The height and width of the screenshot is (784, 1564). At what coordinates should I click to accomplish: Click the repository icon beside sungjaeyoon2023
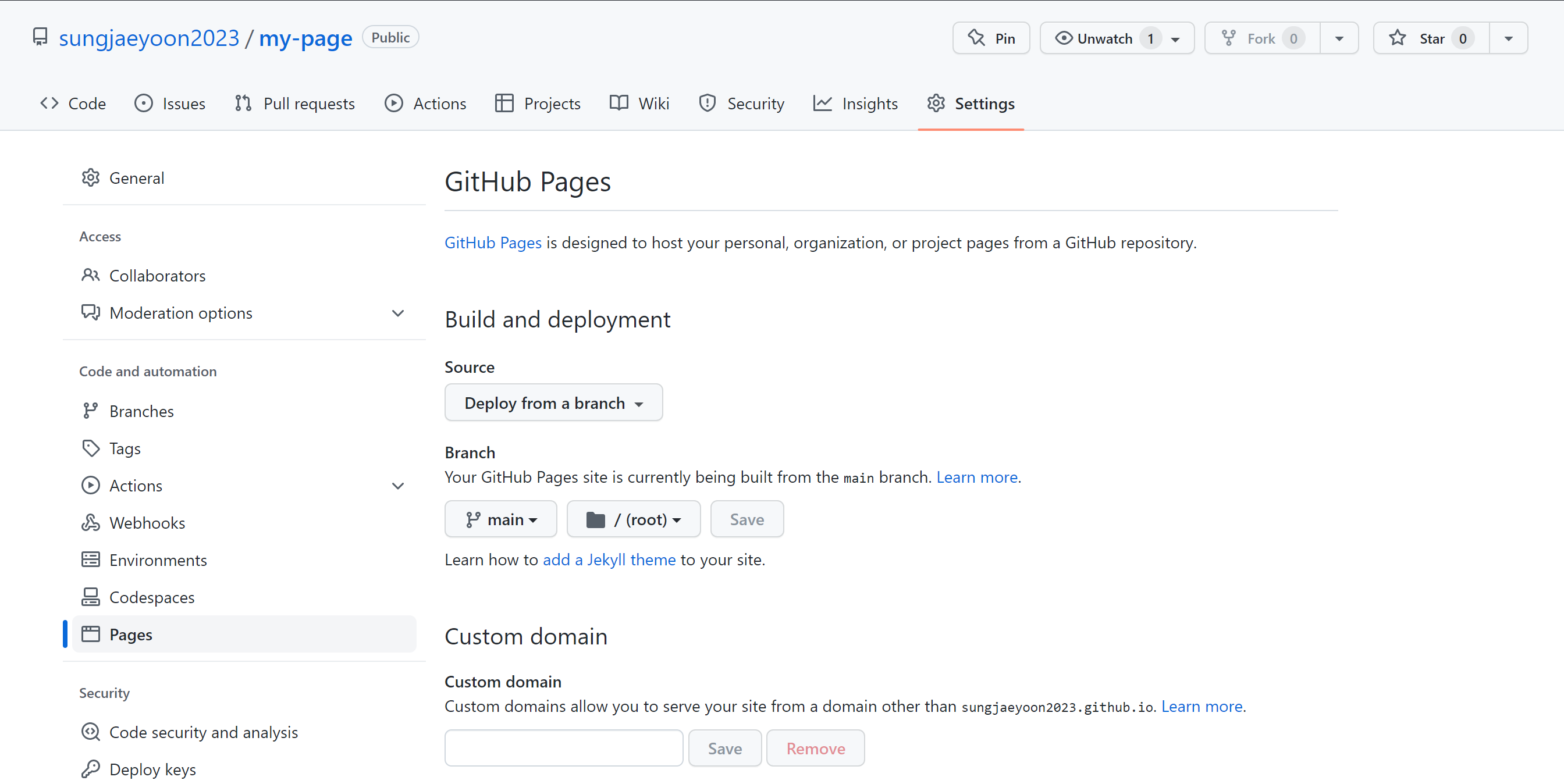point(40,38)
